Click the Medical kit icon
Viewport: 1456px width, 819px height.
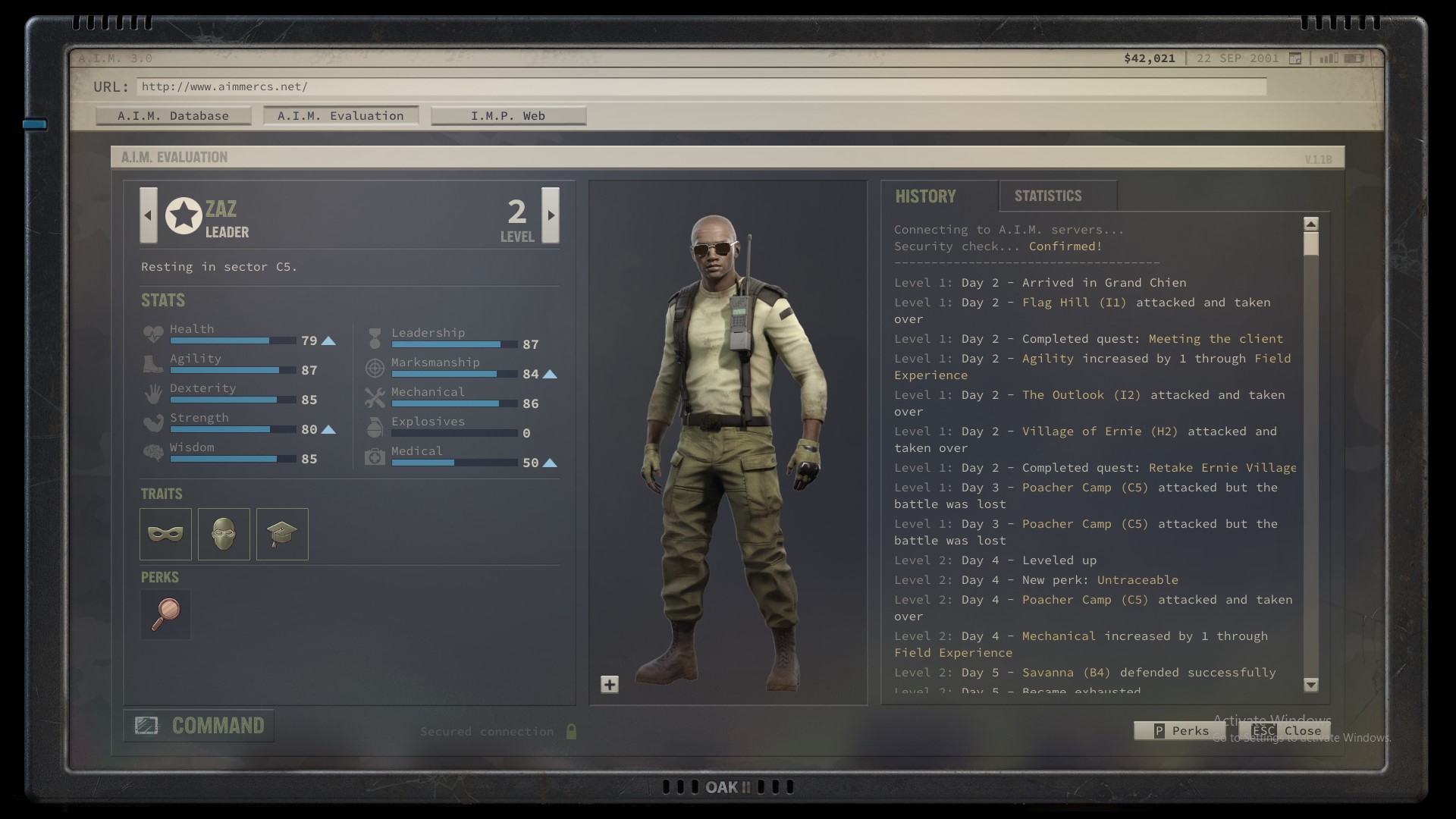(x=375, y=457)
